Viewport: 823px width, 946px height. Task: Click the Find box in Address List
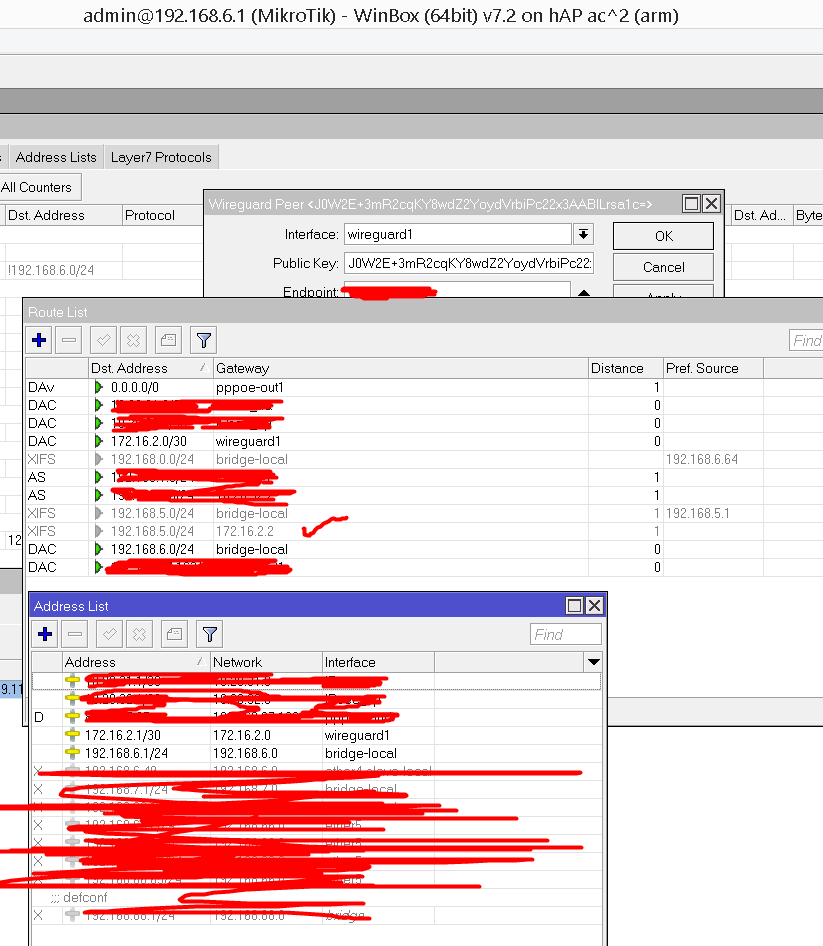coord(565,634)
